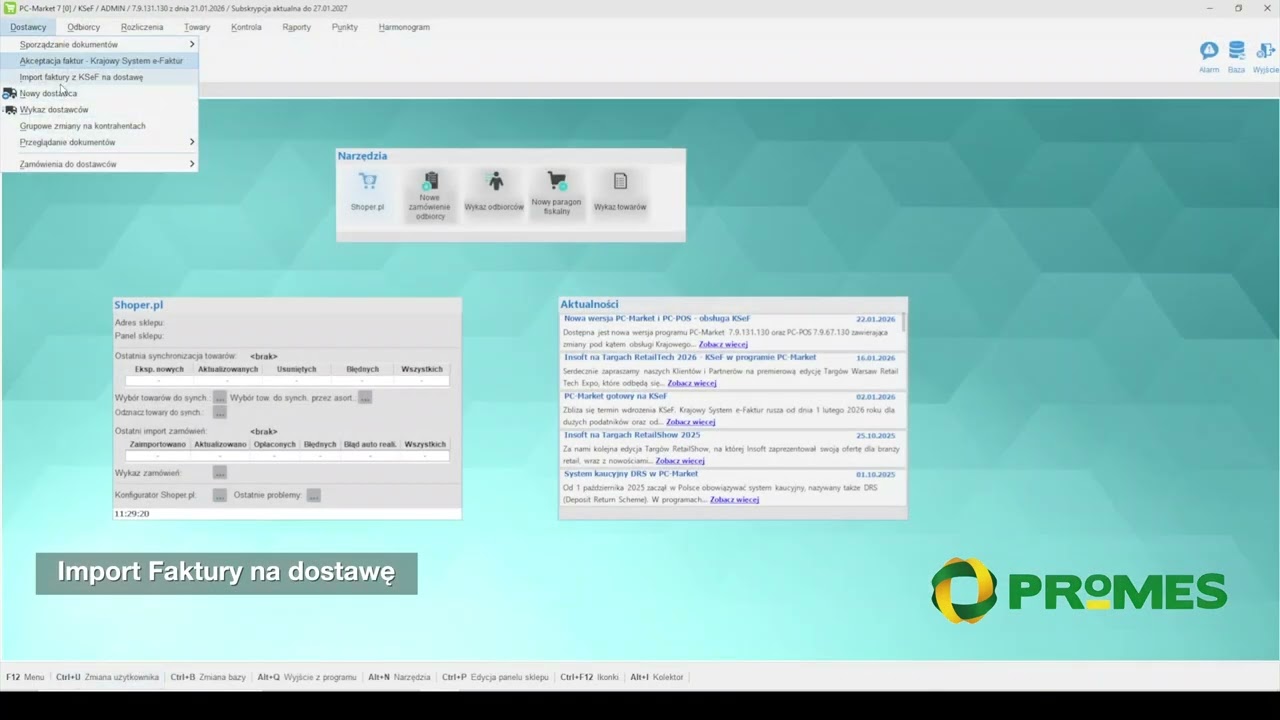Screen dimensions: 1280x720
Task: Click Wybór tow. do synch. przez asort. button
Action: click(365, 397)
